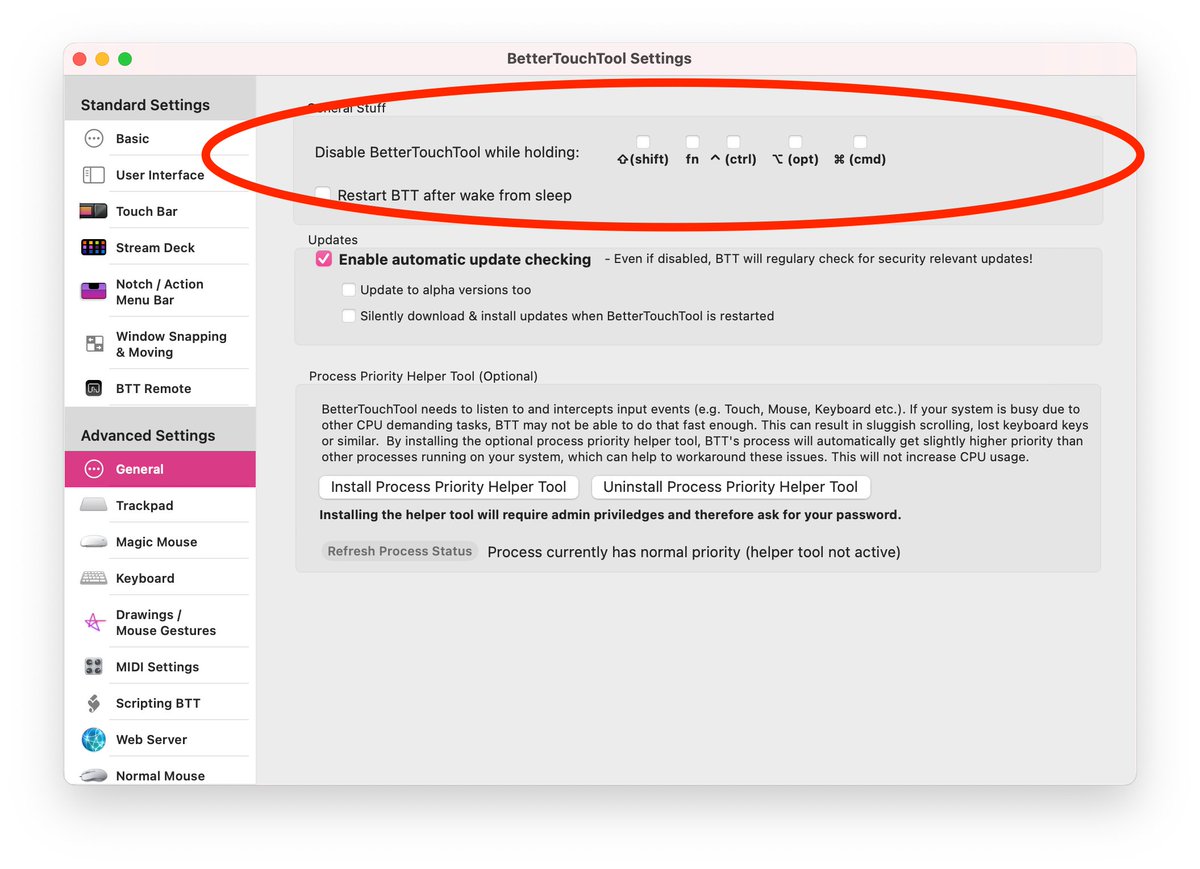Screen dimensions: 1200x869
Task: Click the User Interface sidebar icon
Action: pyautogui.click(x=94, y=175)
